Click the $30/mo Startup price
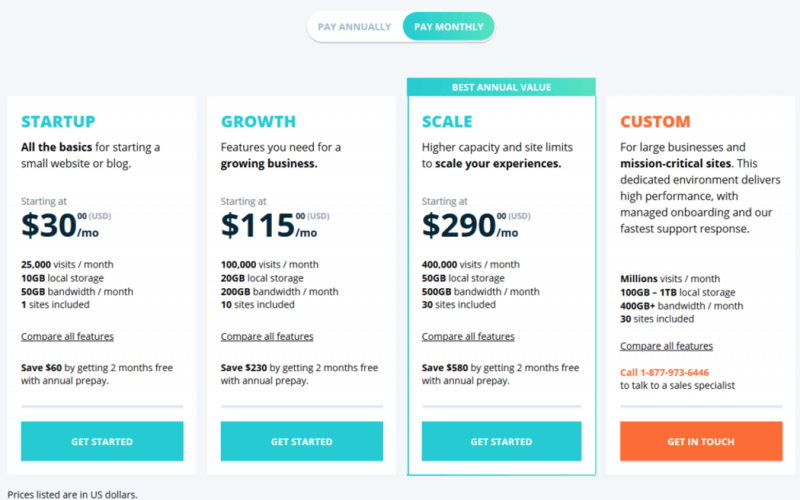Image resolution: width=800 pixels, height=500 pixels. point(60,226)
